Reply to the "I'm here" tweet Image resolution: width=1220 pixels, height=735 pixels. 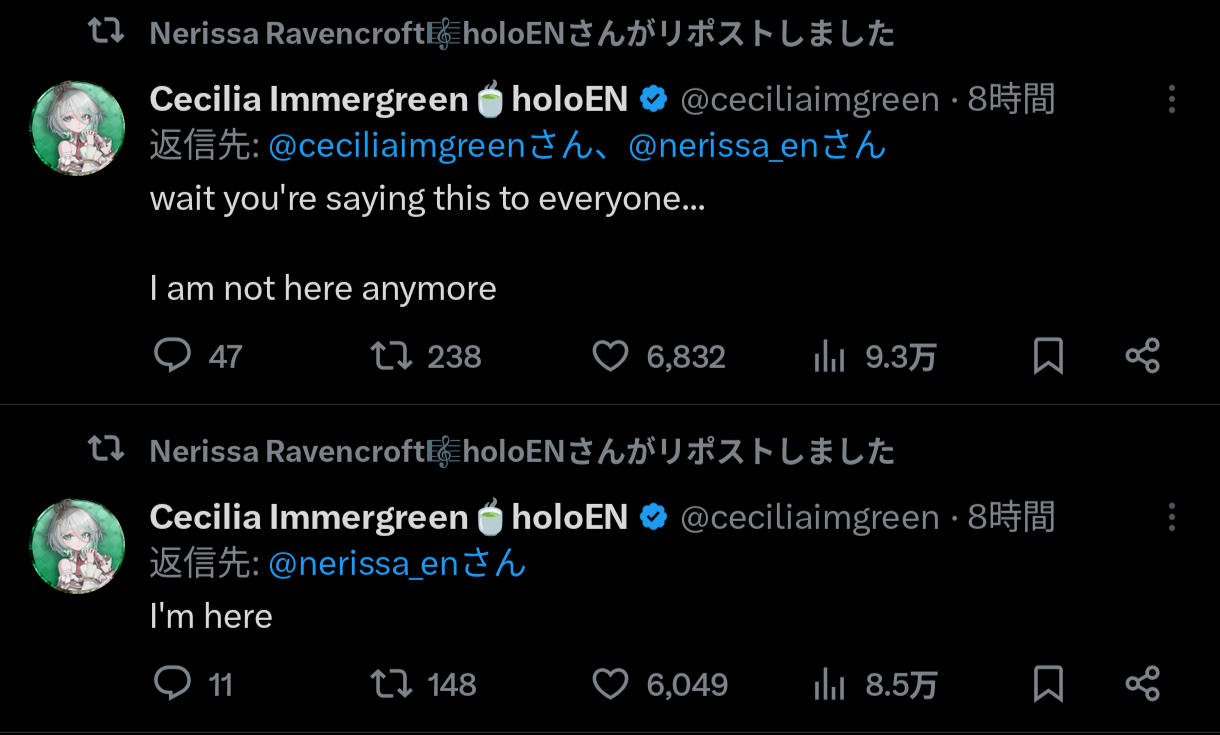(173, 684)
